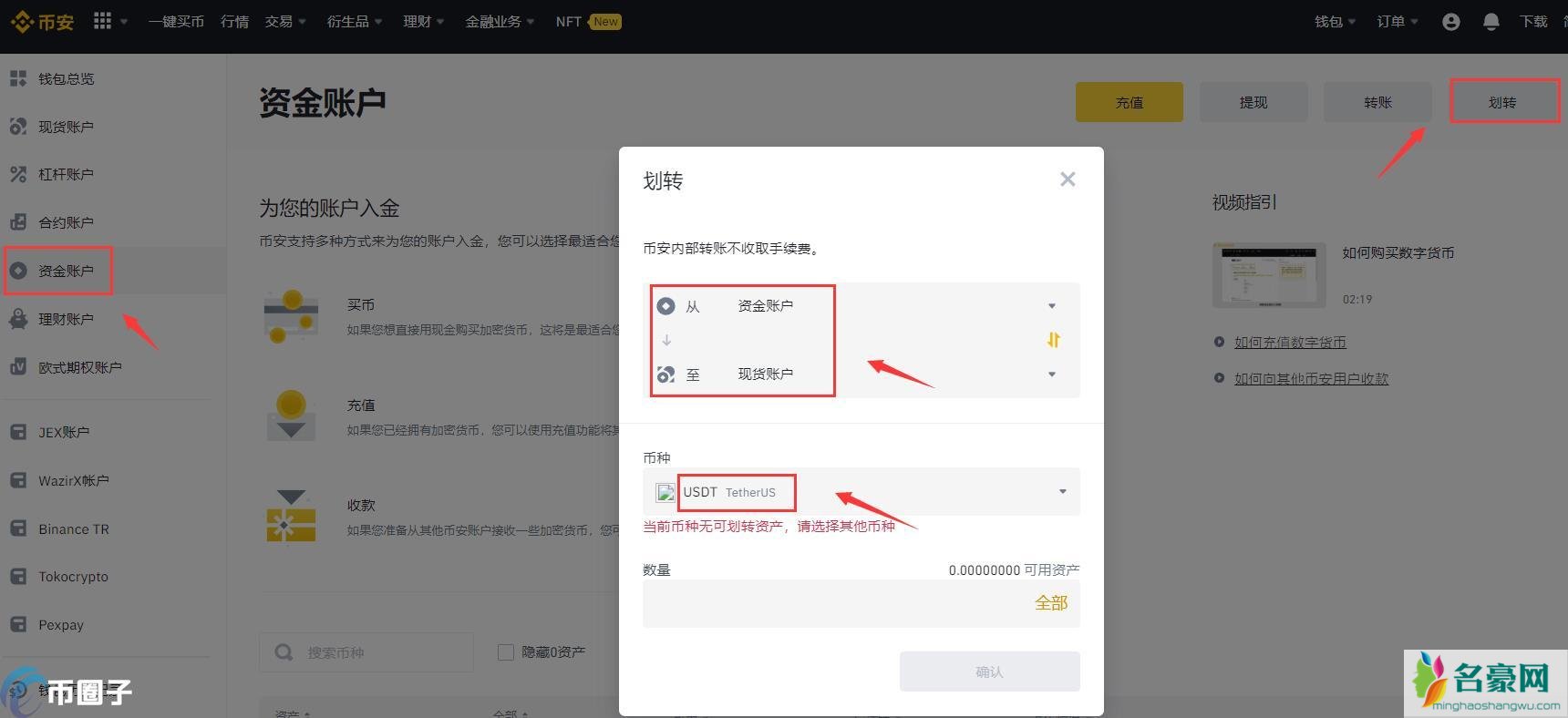The image size is (1568, 718).
Task: Click the 转账 send button
Action: pyautogui.click(x=1377, y=102)
